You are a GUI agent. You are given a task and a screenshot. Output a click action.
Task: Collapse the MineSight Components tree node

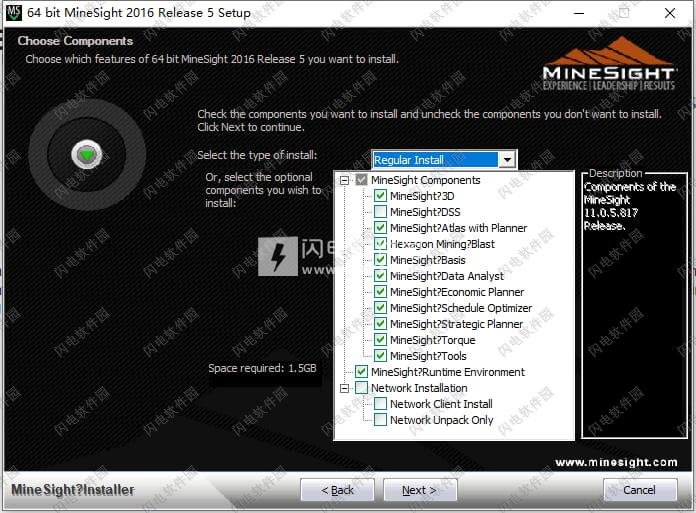tap(344, 180)
